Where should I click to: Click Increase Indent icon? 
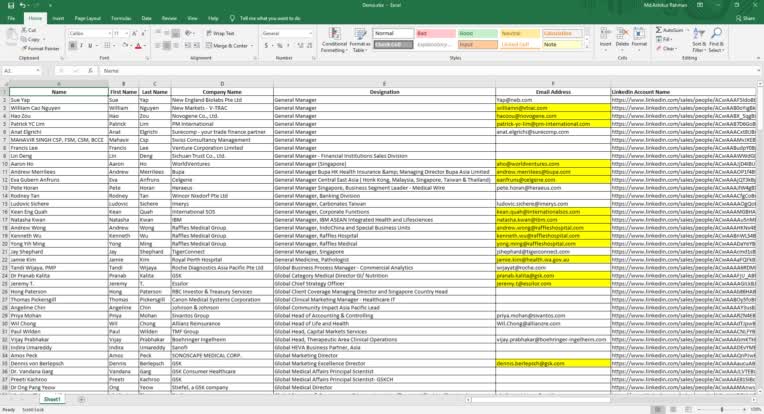[x=196, y=45]
